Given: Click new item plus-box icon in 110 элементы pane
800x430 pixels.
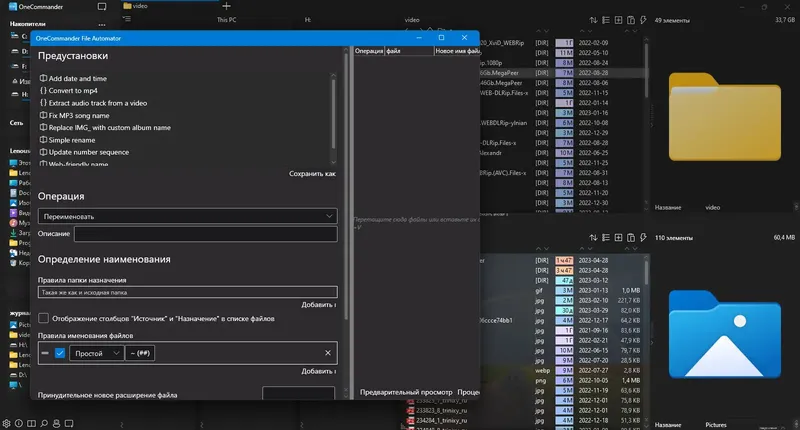Looking at the screenshot, I should pos(618,238).
